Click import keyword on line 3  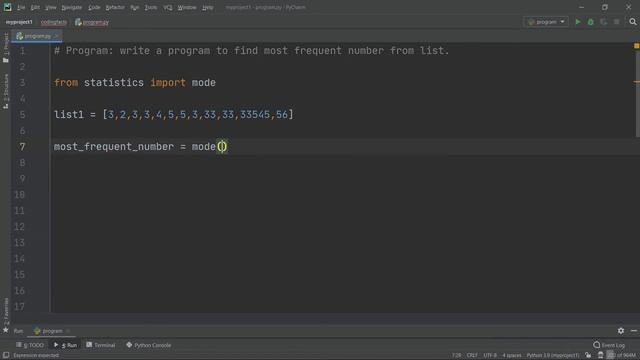[168, 83]
